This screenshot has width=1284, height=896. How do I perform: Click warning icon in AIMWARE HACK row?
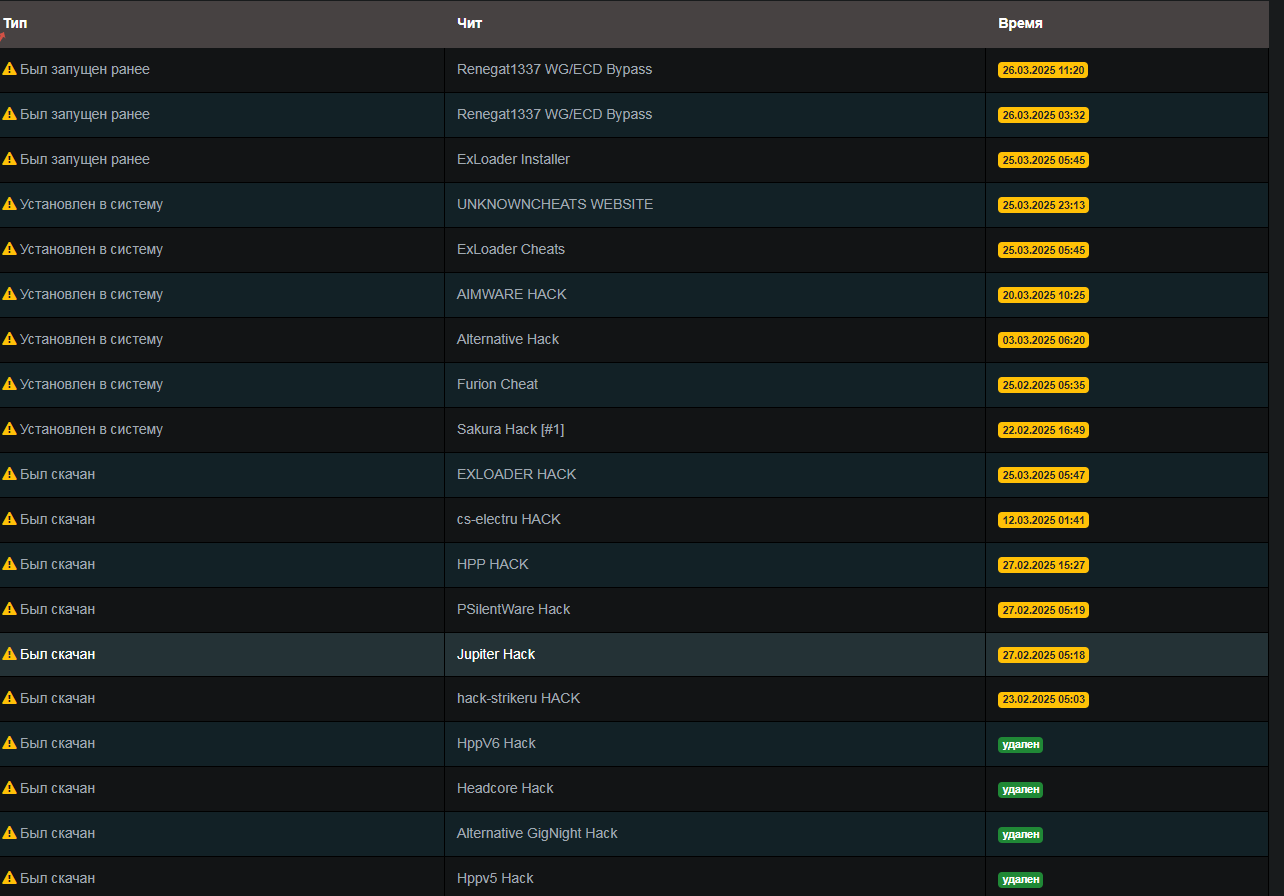[x=10, y=294]
